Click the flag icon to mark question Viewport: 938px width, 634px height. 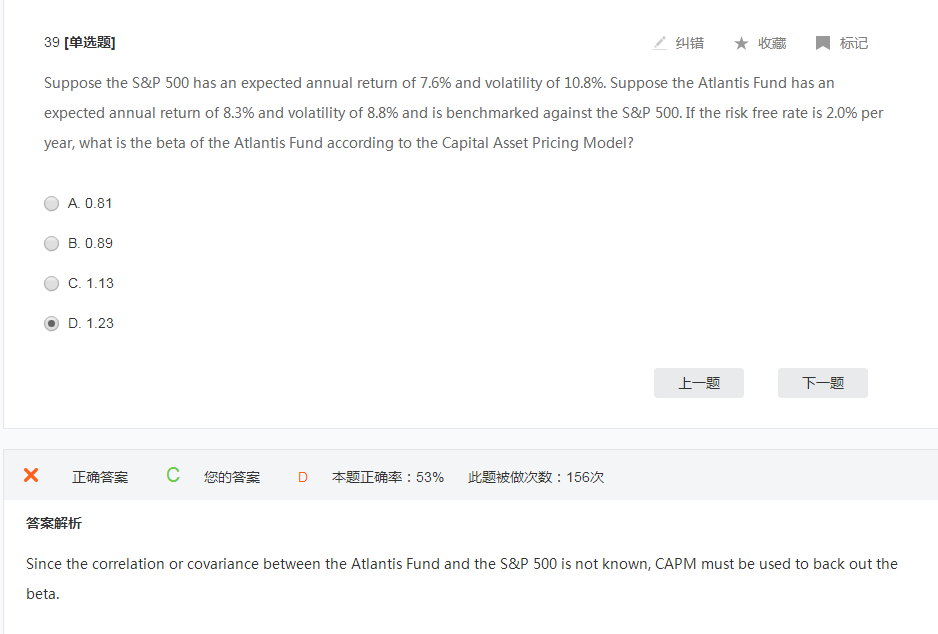(823, 43)
